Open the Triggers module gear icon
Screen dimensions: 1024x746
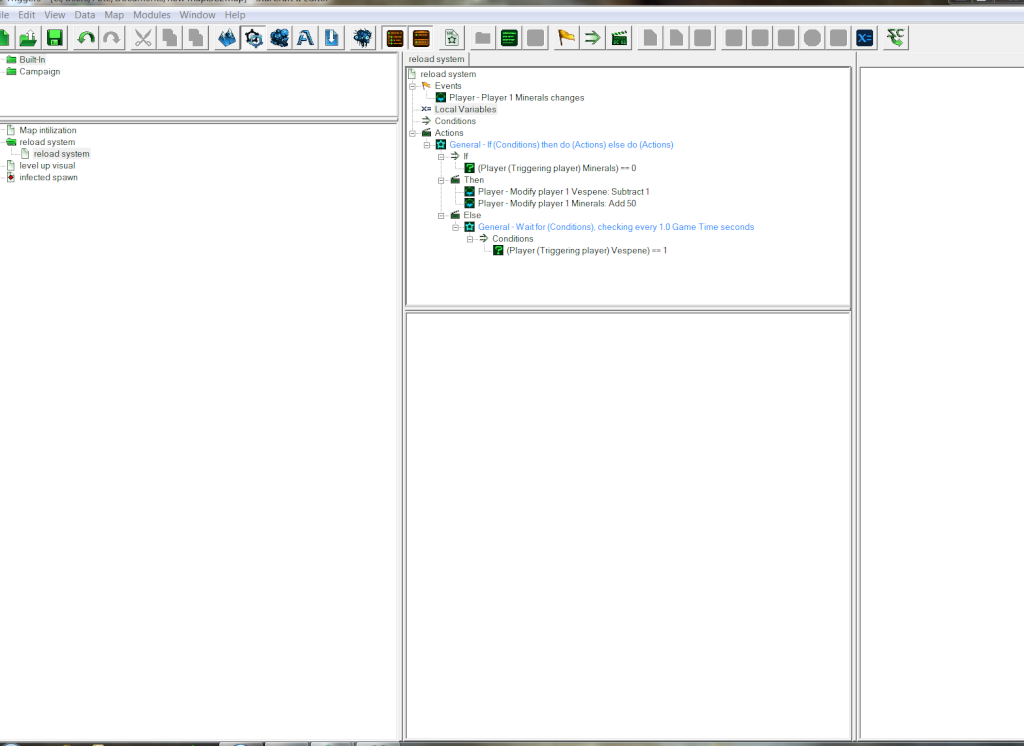coord(253,38)
